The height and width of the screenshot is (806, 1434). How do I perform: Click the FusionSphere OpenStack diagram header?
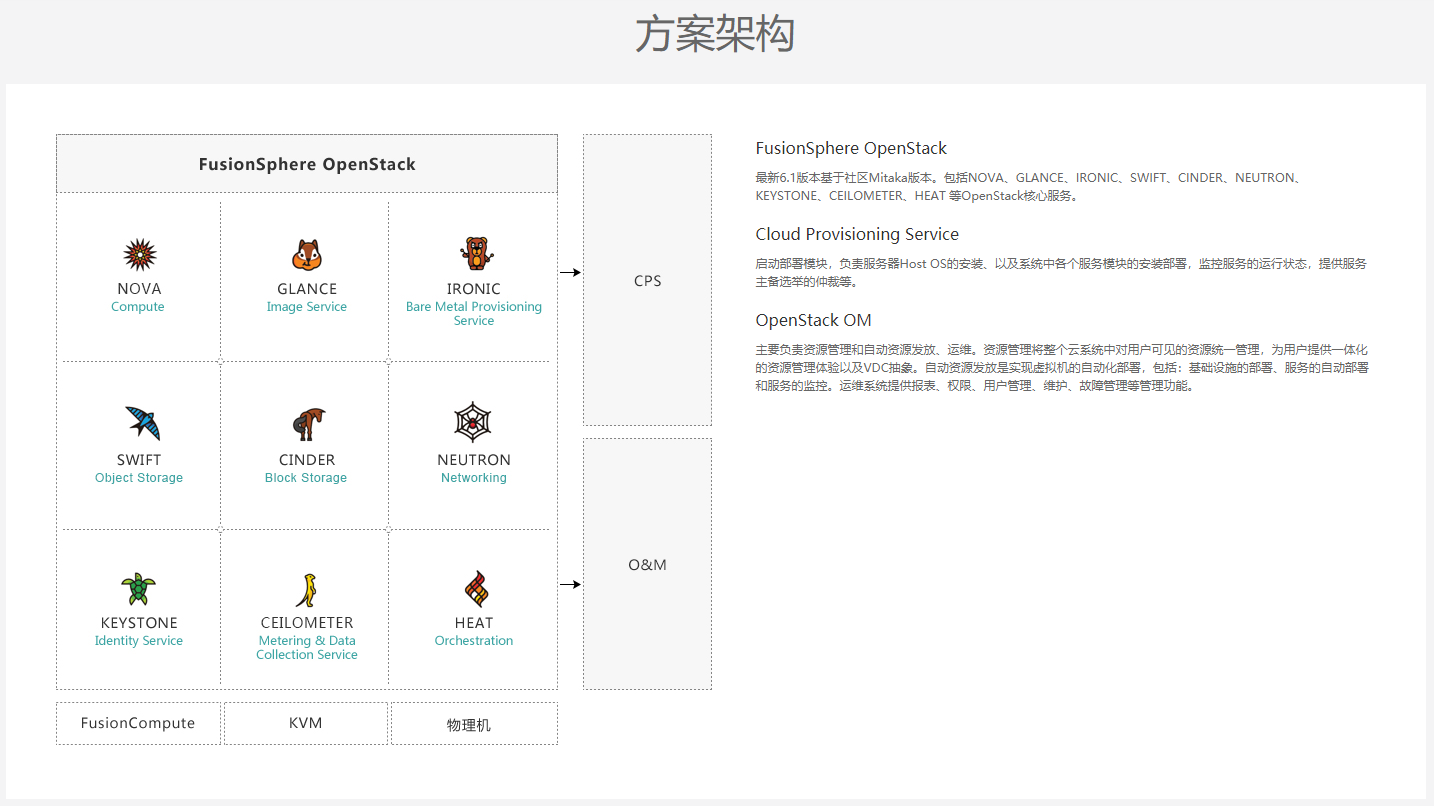click(x=307, y=164)
